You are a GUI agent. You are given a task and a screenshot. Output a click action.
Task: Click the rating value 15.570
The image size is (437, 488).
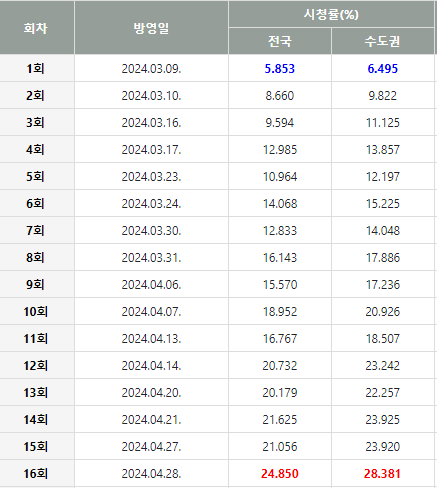(x=280, y=285)
